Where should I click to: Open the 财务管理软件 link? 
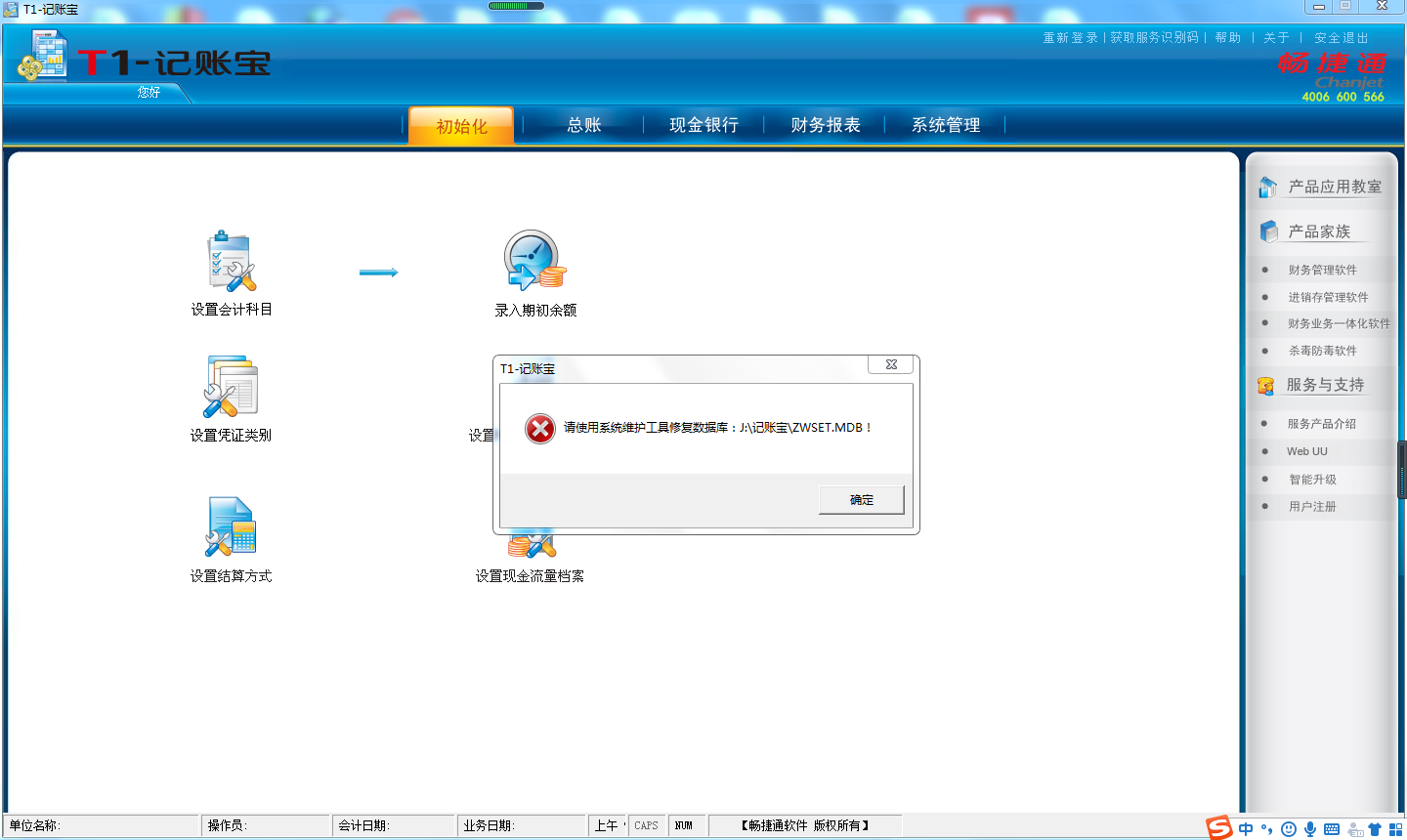(1322, 271)
